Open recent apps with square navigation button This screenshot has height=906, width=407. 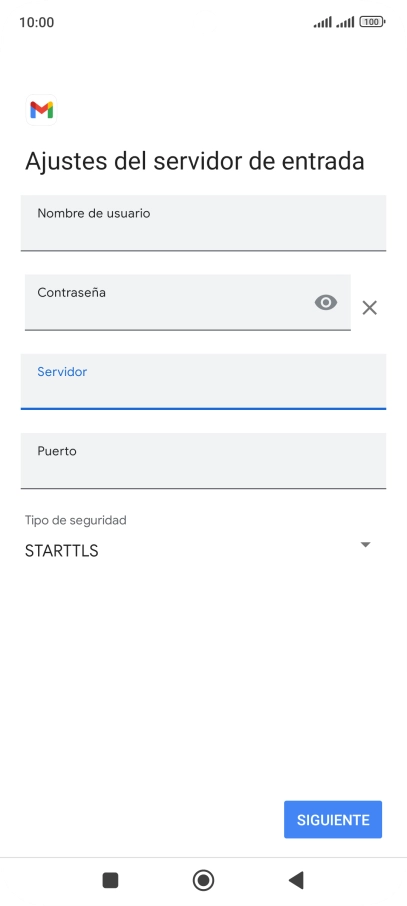tap(110, 880)
